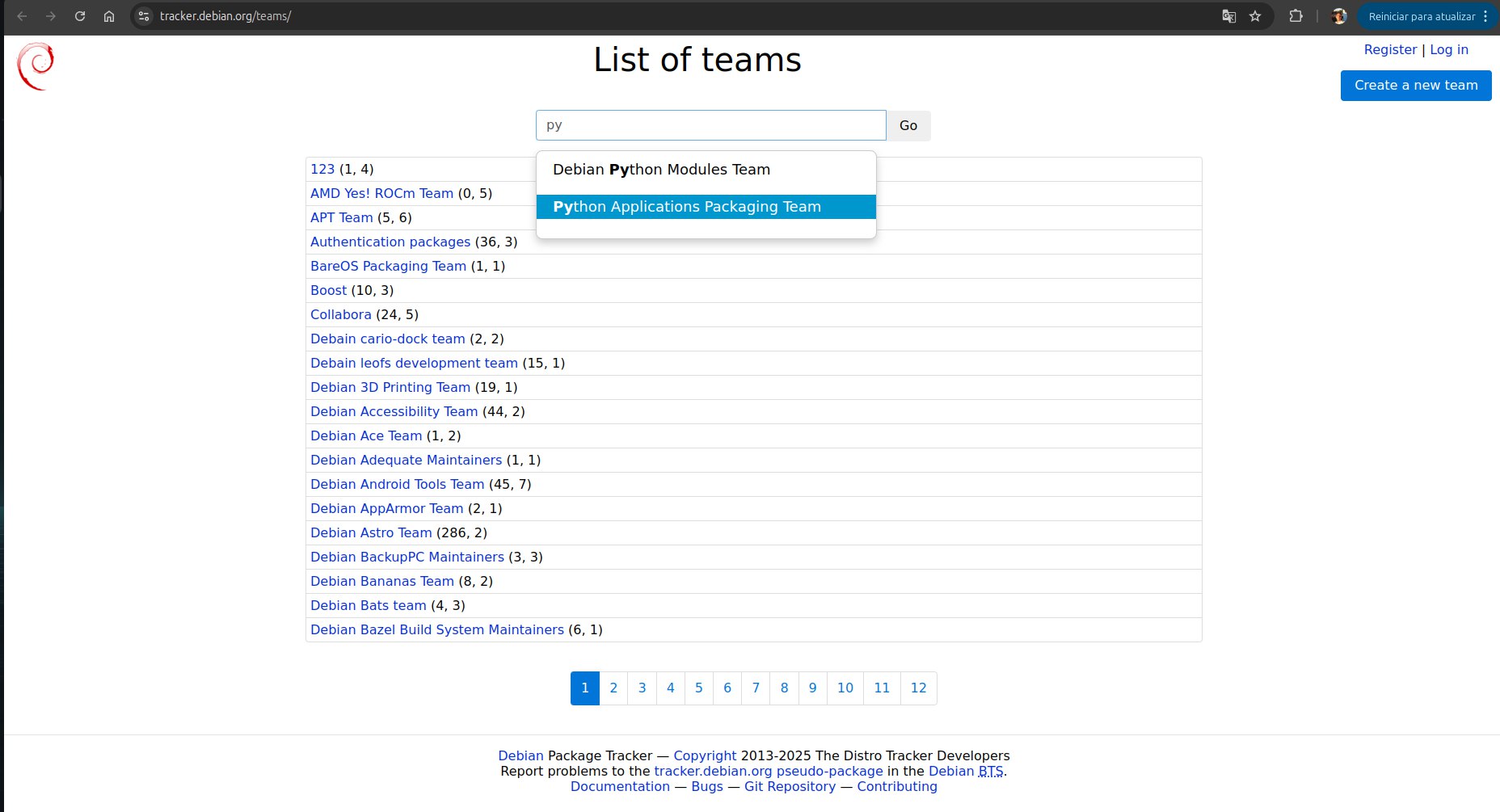
Task: Open site information icon in address bar
Action: [x=144, y=16]
